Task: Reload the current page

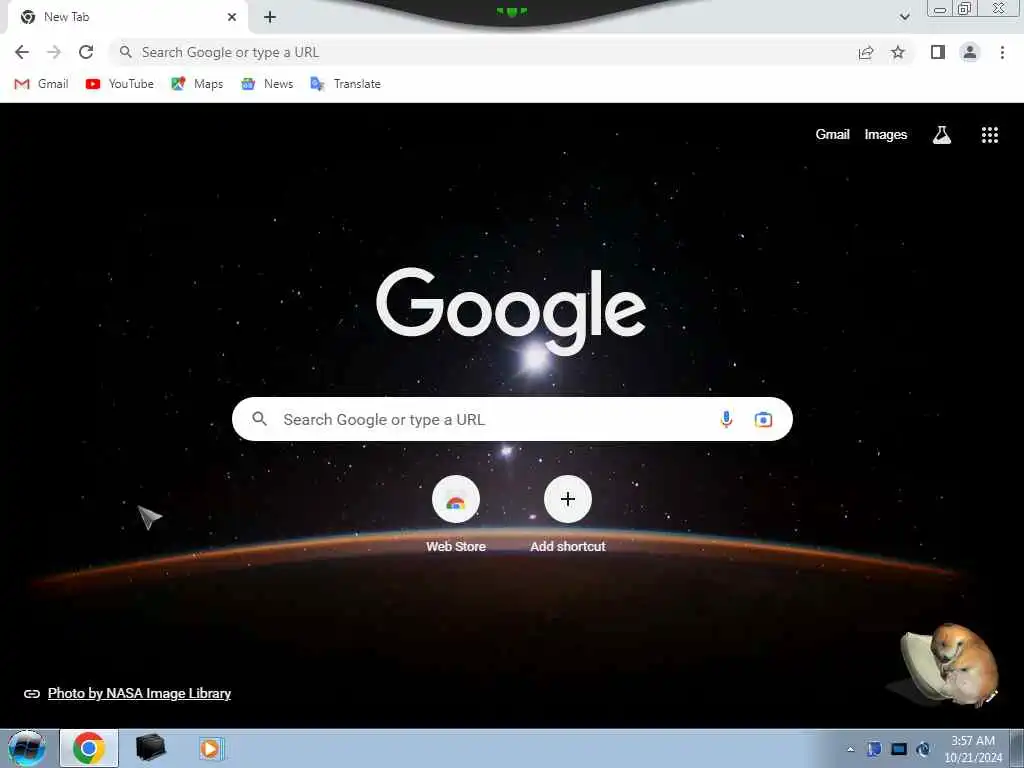Action: pos(86,52)
